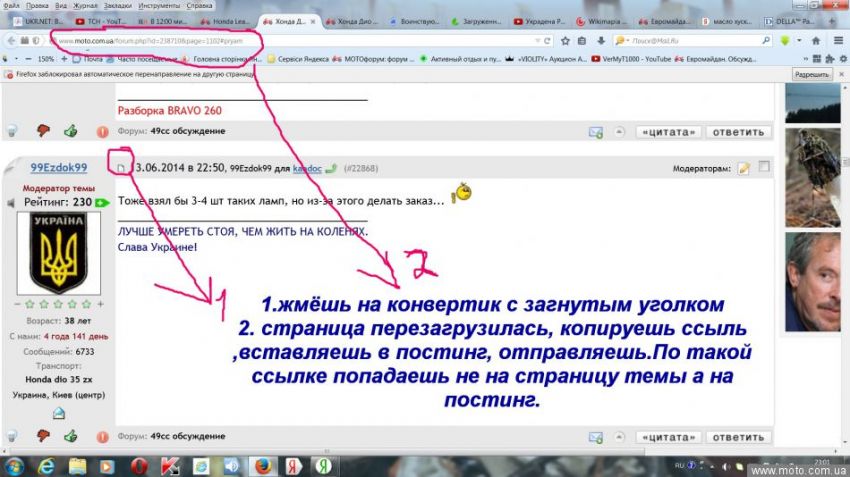
Task: Open the 99Ezdok99 username profile link
Action: click(x=58, y=168)
